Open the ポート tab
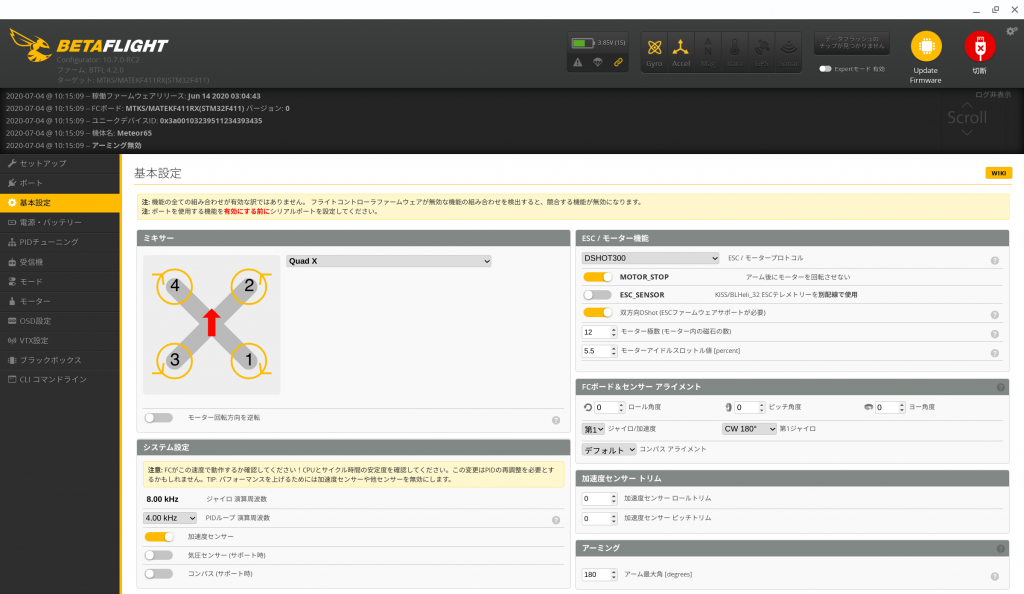Viewport: 1024px width, 594px height. (x=60, y=183)
